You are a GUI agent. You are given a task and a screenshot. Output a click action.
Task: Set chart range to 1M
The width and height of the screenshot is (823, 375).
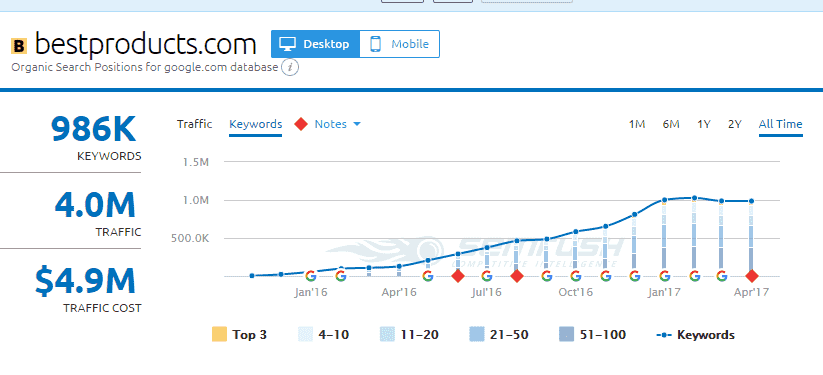pyautogui.click(x=637, y=124)
